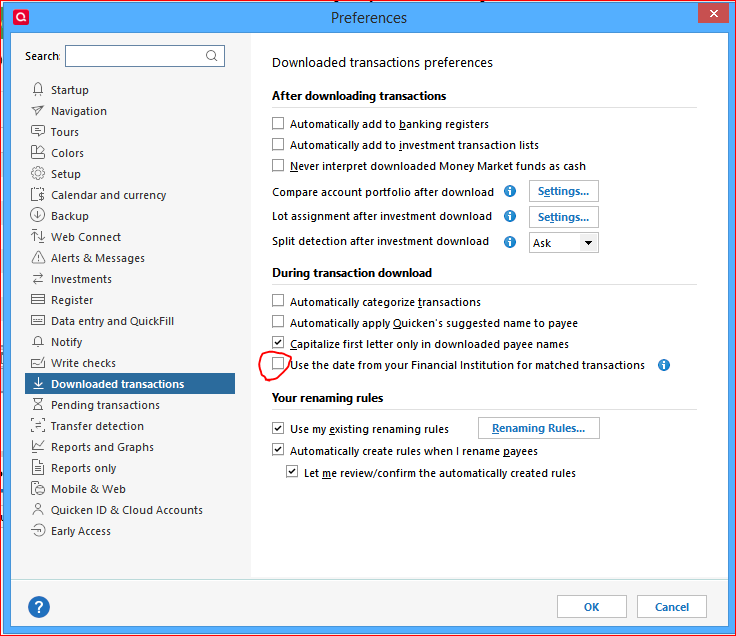Select Downloaded transactions in the sidebar
The height and width of the screenshot is (636, 736).
[x=130, y=383]
